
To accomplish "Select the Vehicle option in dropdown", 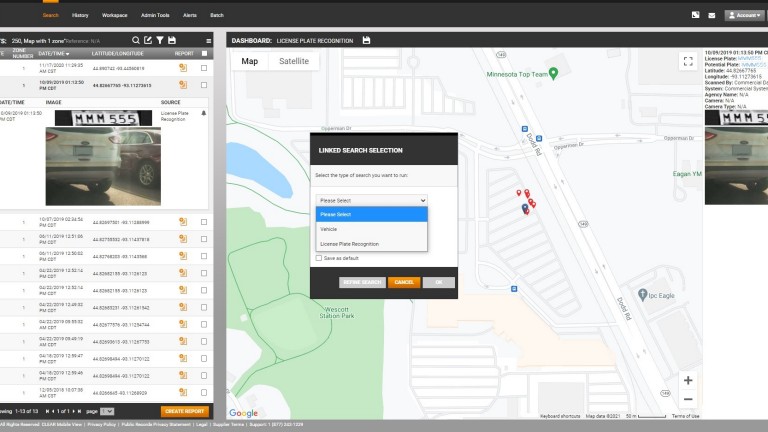I will point(328,229).
